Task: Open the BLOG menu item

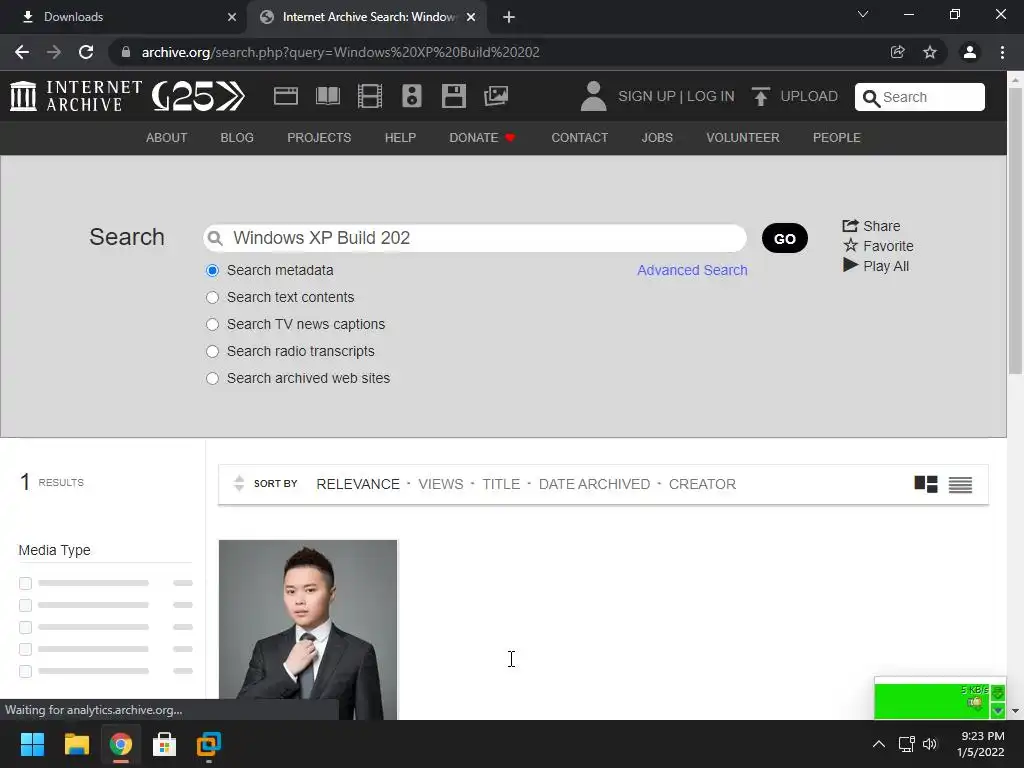Action: 237,138
